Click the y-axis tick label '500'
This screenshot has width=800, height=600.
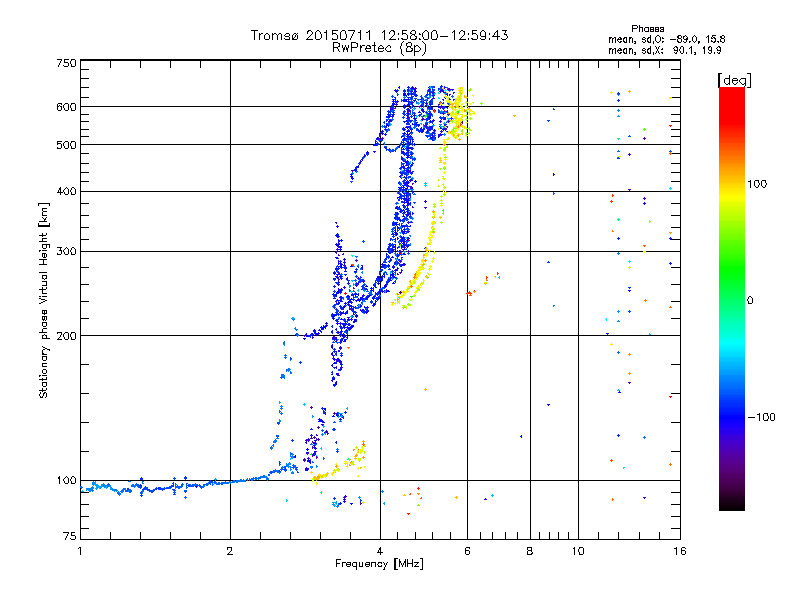66,145
